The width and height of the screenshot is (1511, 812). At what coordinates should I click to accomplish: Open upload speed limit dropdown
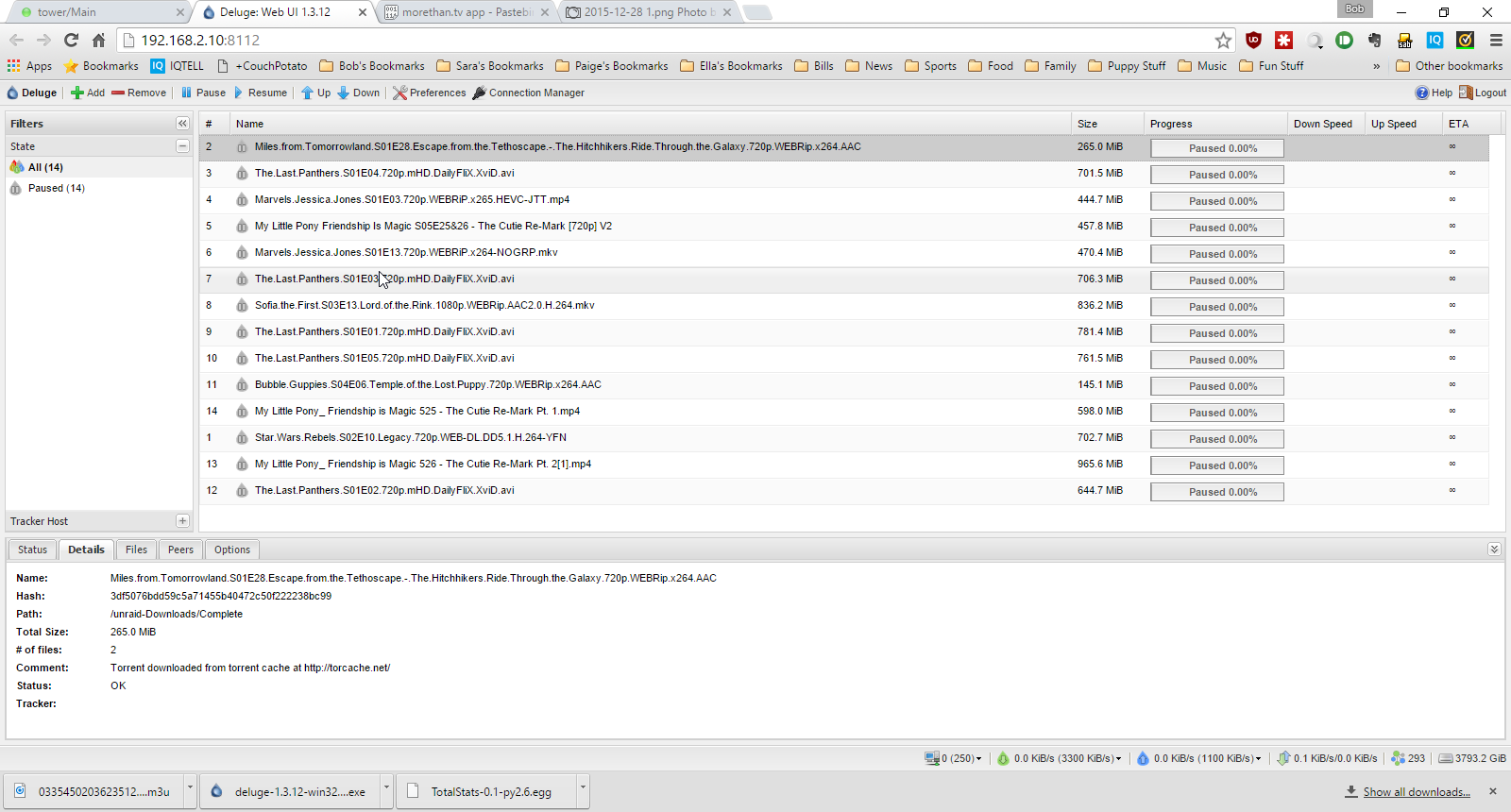pos(1198,758)
